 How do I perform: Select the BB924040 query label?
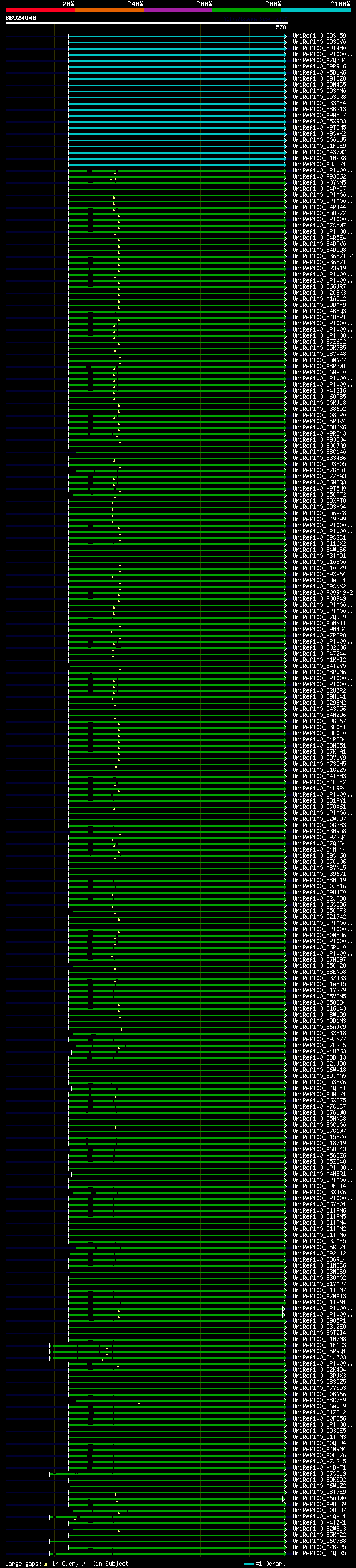click(x=21, y=18)
